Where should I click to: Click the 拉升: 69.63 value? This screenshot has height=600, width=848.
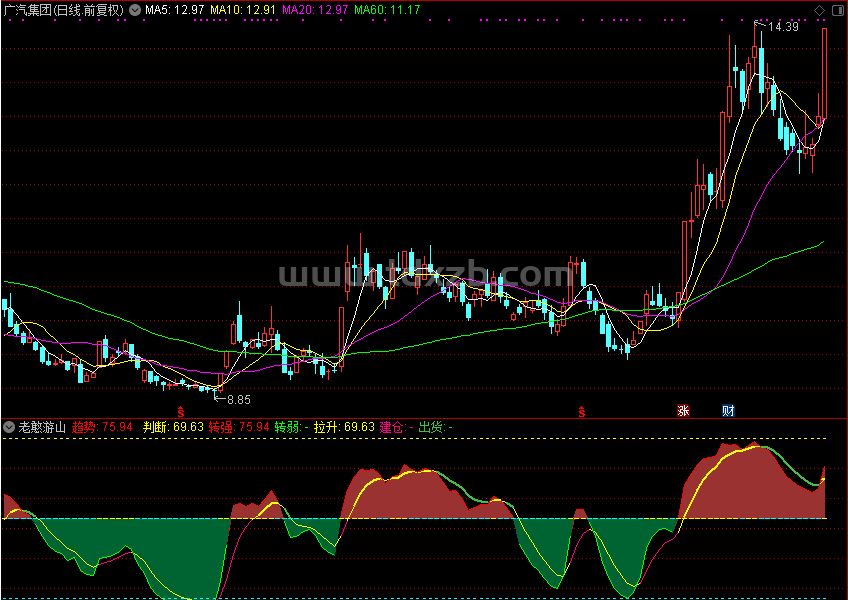click(344, 427)
